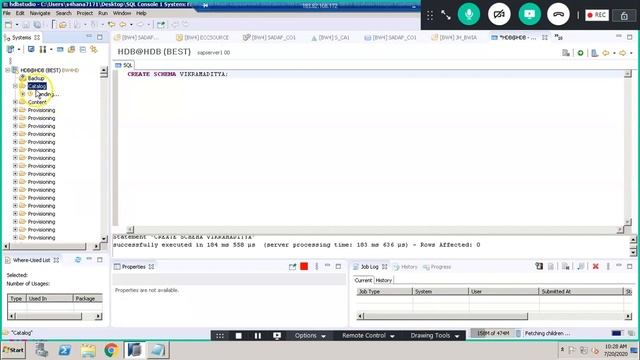Click the Add System icon in Systems panel
Screen dimensions: 640x360
coord(10,49)
